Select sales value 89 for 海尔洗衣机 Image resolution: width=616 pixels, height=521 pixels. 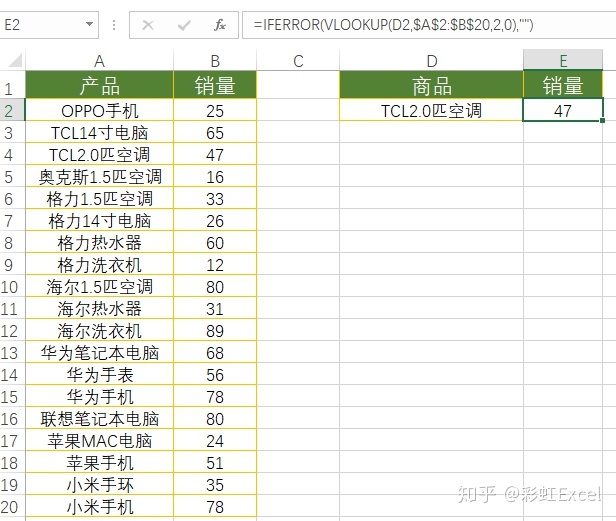point(215,330)
